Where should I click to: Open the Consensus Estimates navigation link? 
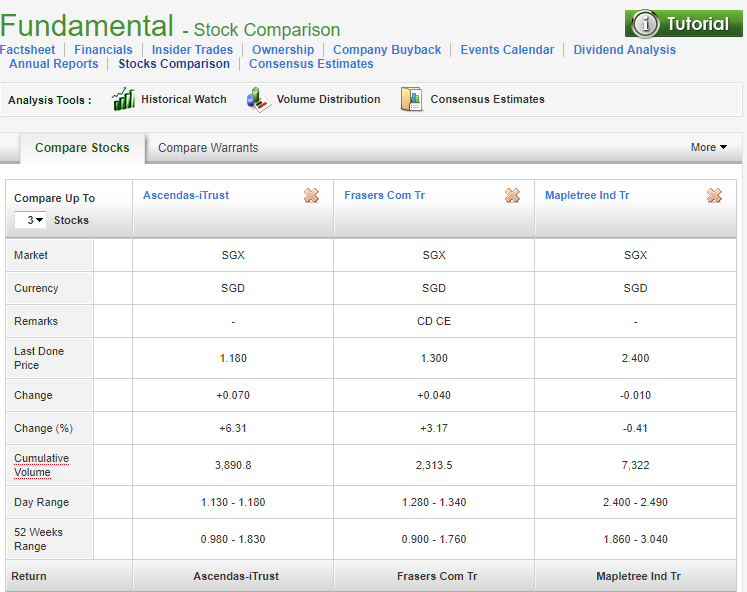(311, 64)
